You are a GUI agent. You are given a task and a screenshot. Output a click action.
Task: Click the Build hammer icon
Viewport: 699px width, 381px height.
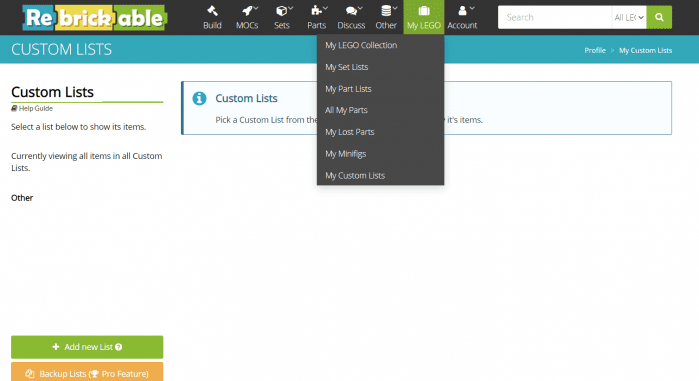212,11
